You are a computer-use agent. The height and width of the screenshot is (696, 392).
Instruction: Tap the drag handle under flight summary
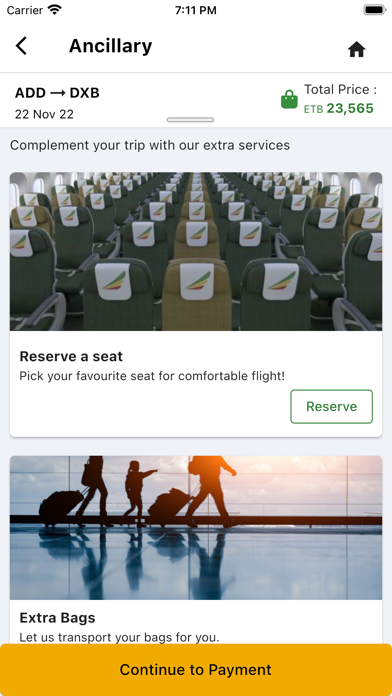tap(190, 120)
